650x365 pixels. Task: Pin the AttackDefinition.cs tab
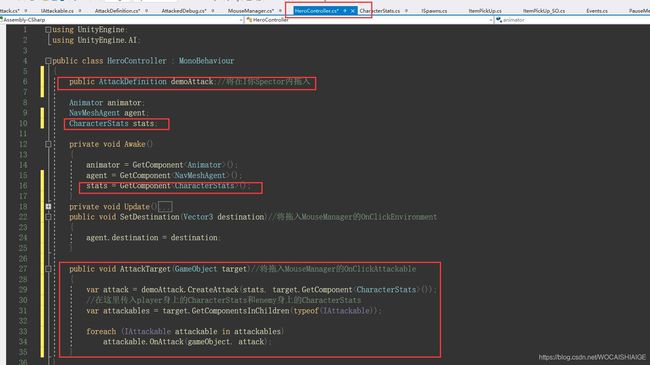[x=147, y=11]
